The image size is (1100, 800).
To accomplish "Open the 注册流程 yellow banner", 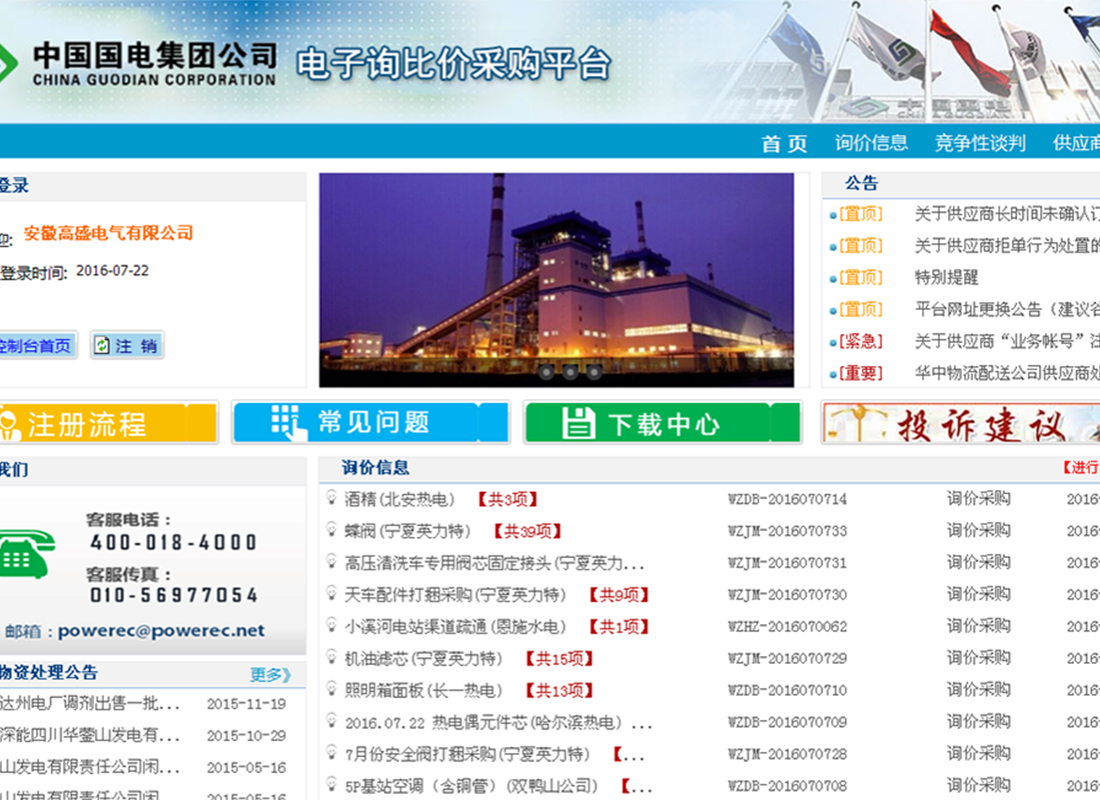I will [108, 422].
